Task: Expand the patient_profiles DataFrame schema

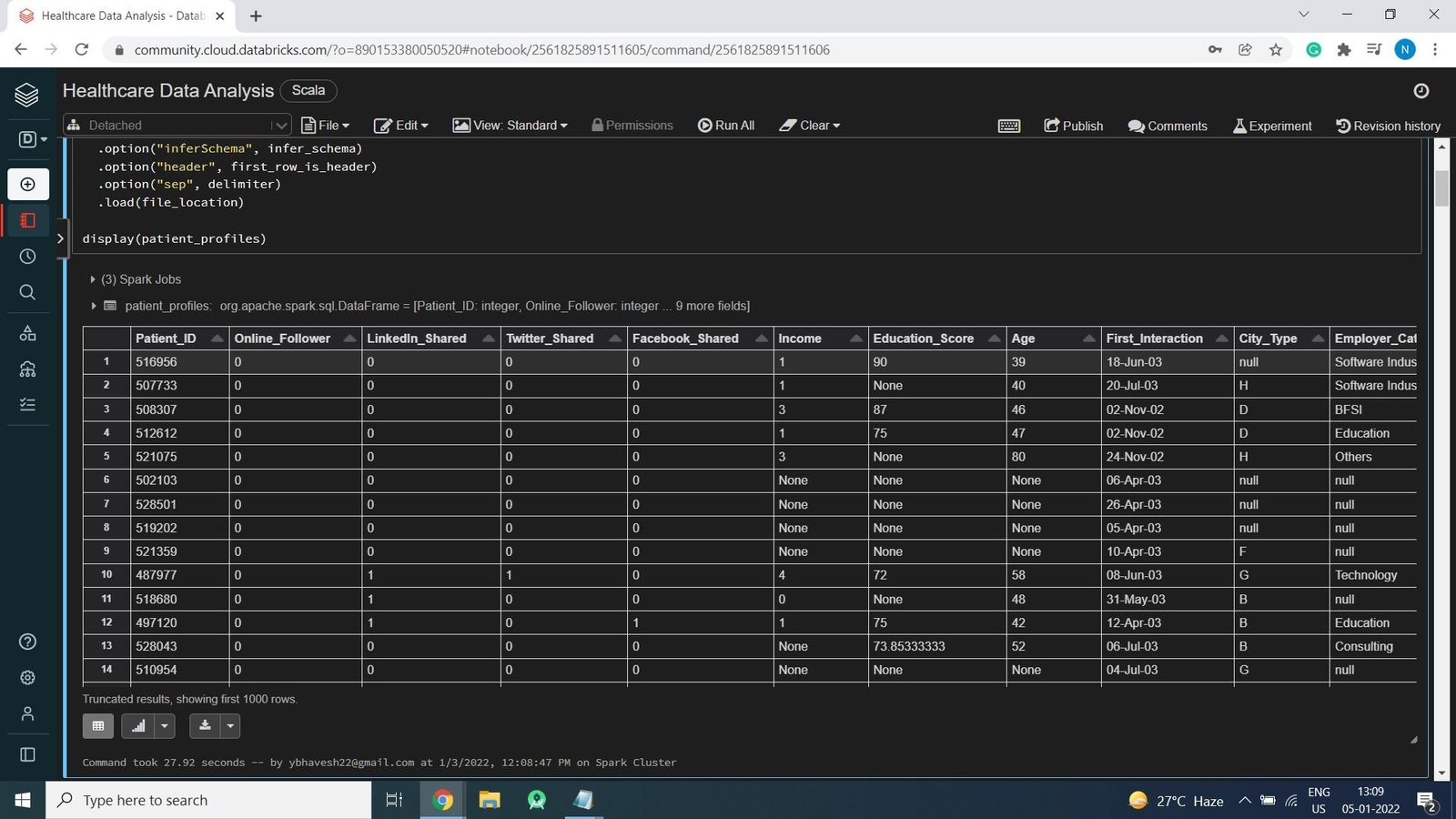Action: pos(93,306)
